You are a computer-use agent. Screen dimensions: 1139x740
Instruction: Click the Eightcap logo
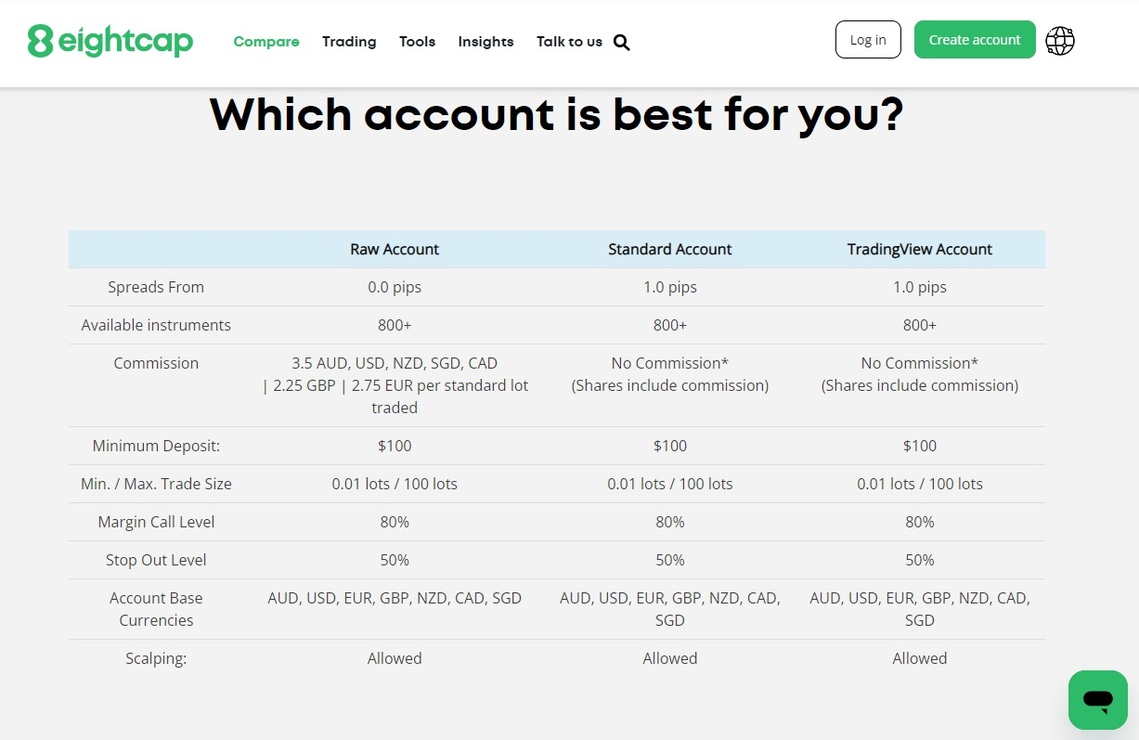tap(110, 41)
